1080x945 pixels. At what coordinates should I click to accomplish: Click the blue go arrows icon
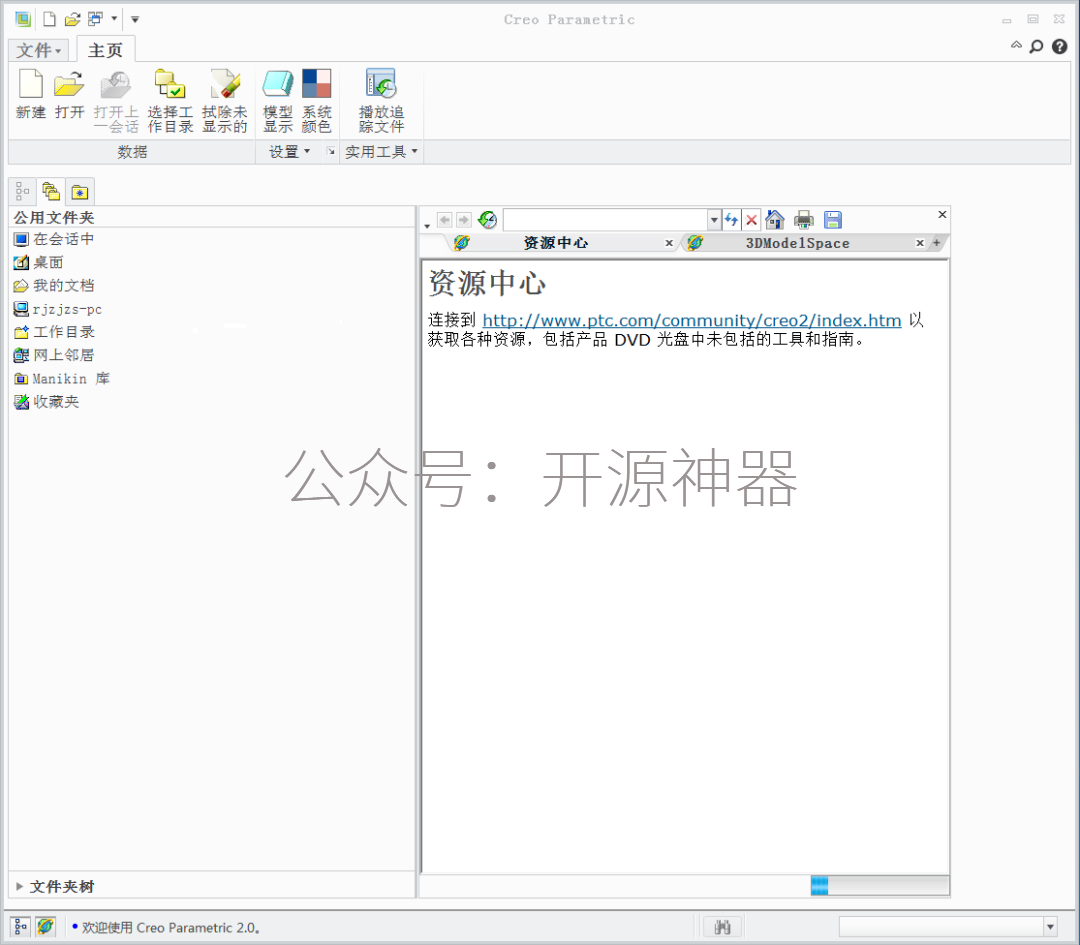click(x=731, y=220)
